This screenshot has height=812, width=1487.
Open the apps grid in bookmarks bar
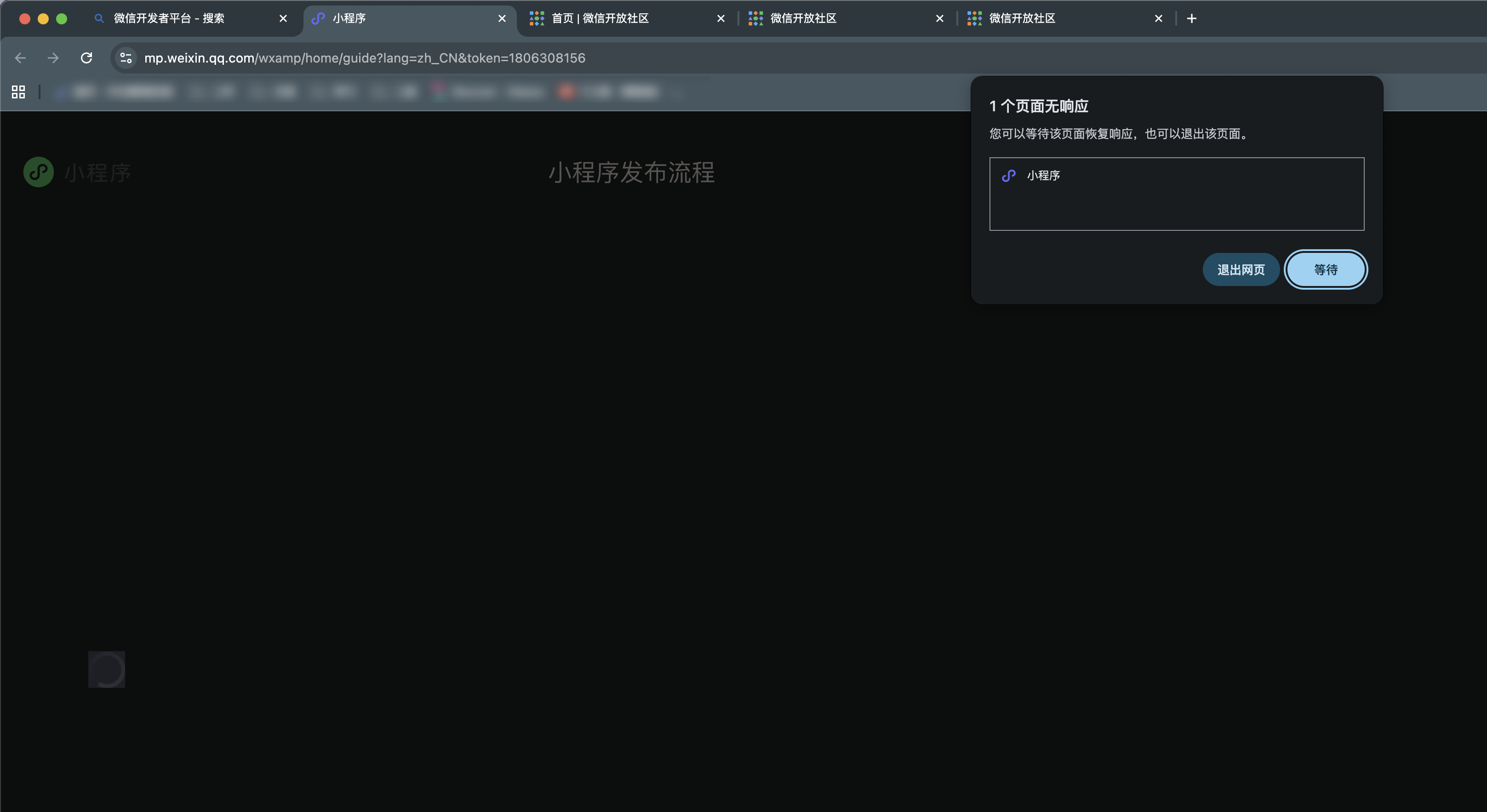[18, 92]
